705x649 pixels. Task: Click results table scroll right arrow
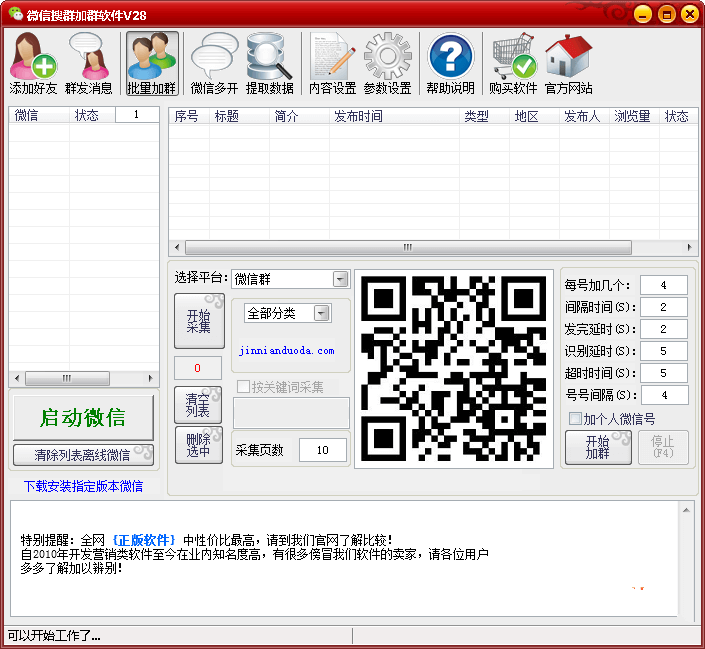tap(690, 247)
